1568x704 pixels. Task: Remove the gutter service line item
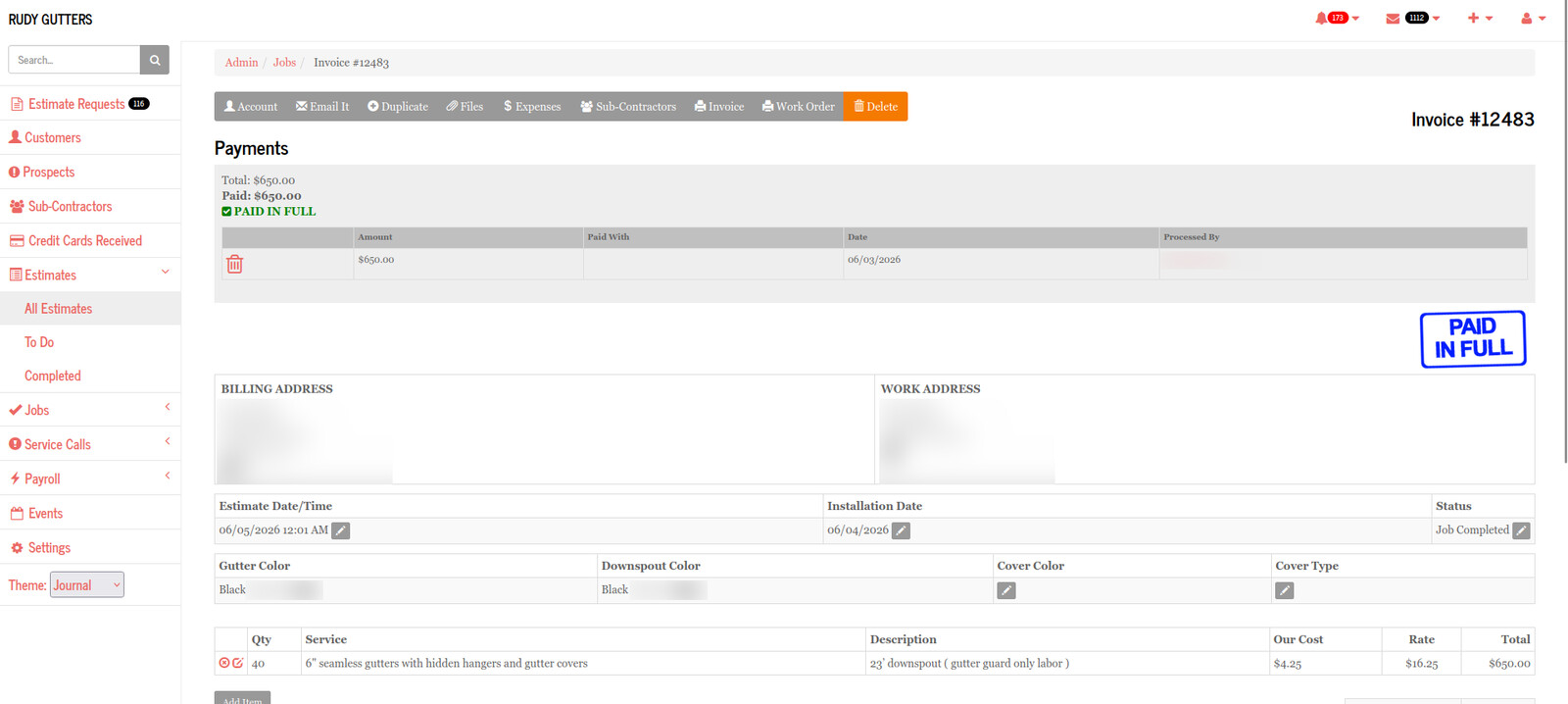click(224, 663)
